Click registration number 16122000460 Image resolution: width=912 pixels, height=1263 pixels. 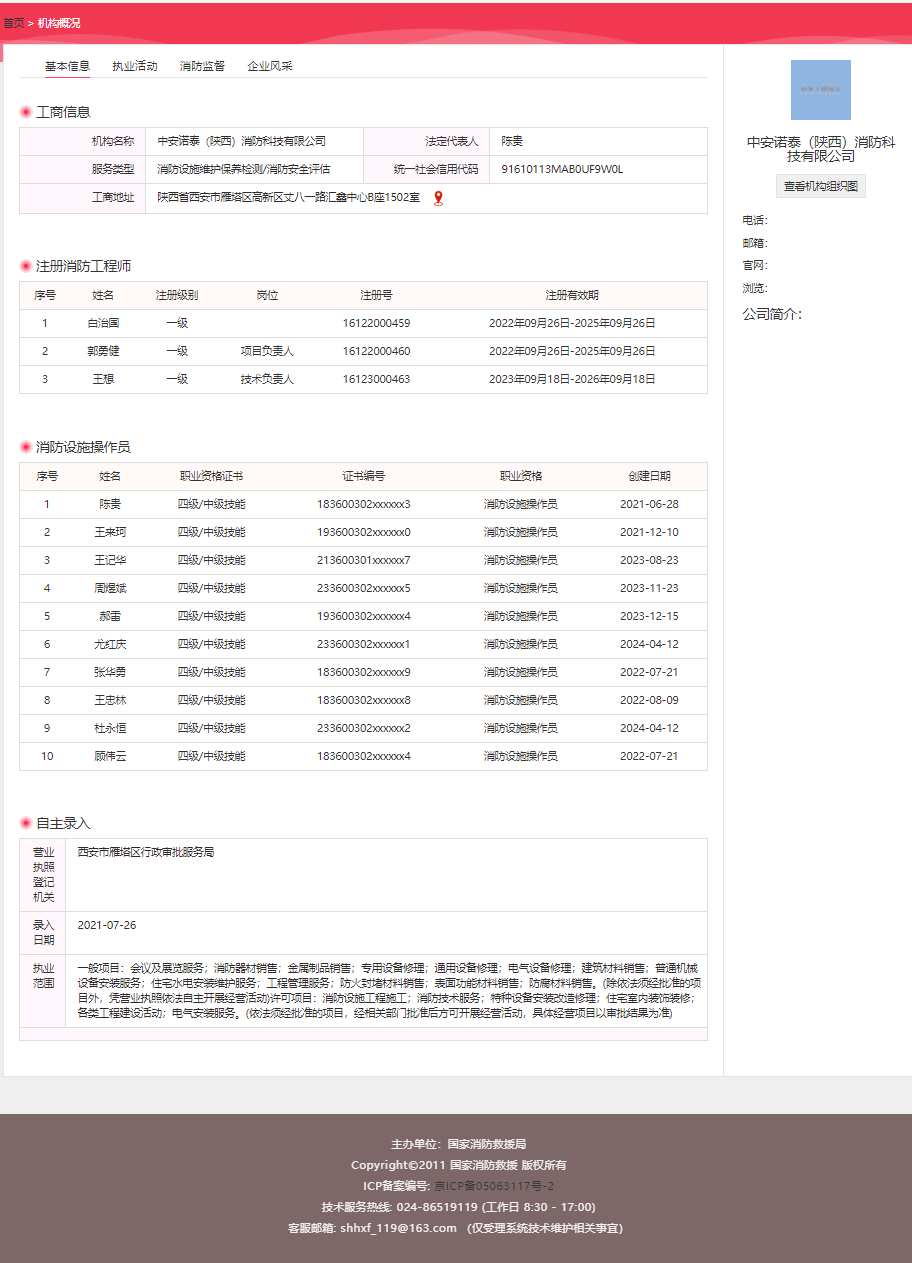click(376, 352)
